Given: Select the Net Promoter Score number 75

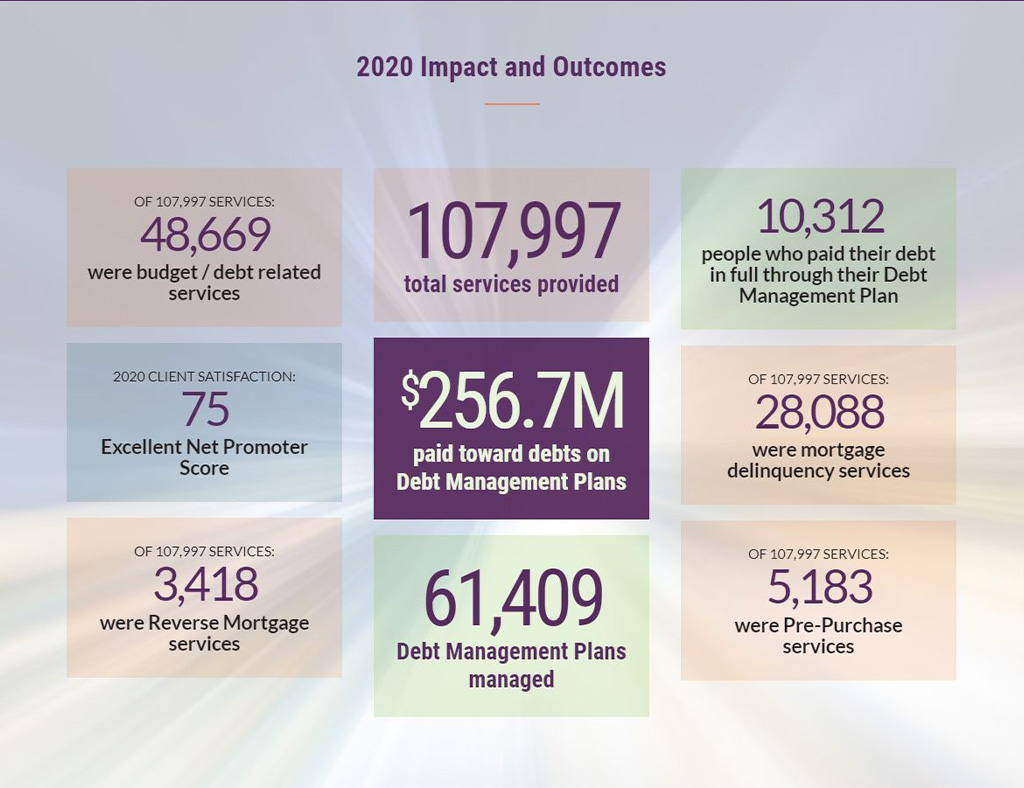Looking at the screenshot, I should coord(204,409).
